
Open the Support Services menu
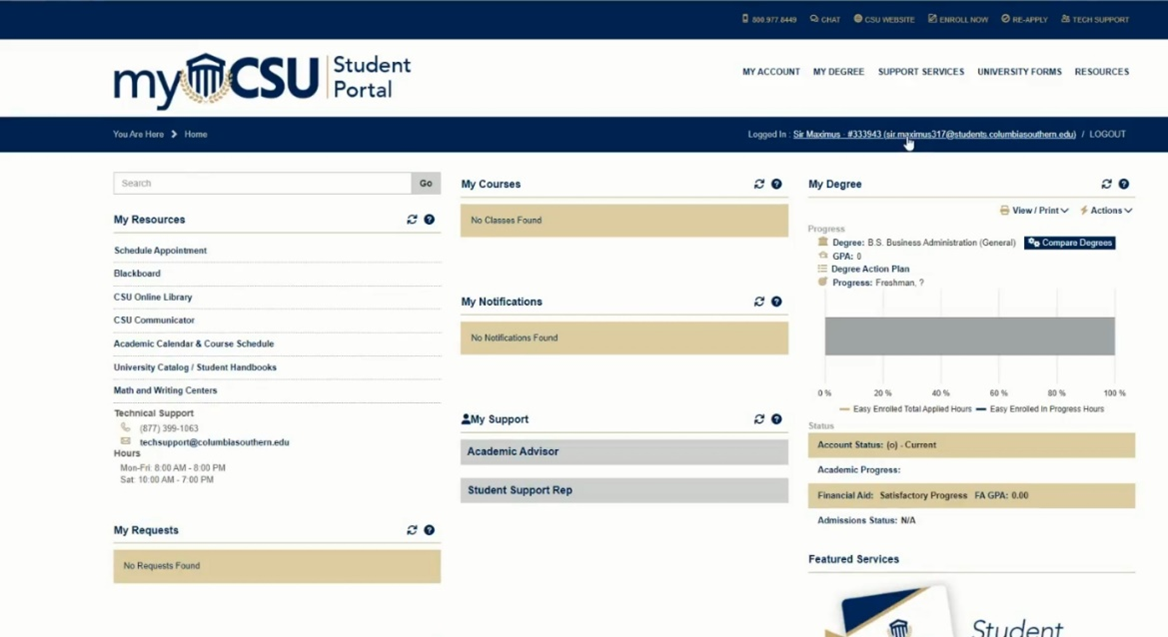(921, 72)
